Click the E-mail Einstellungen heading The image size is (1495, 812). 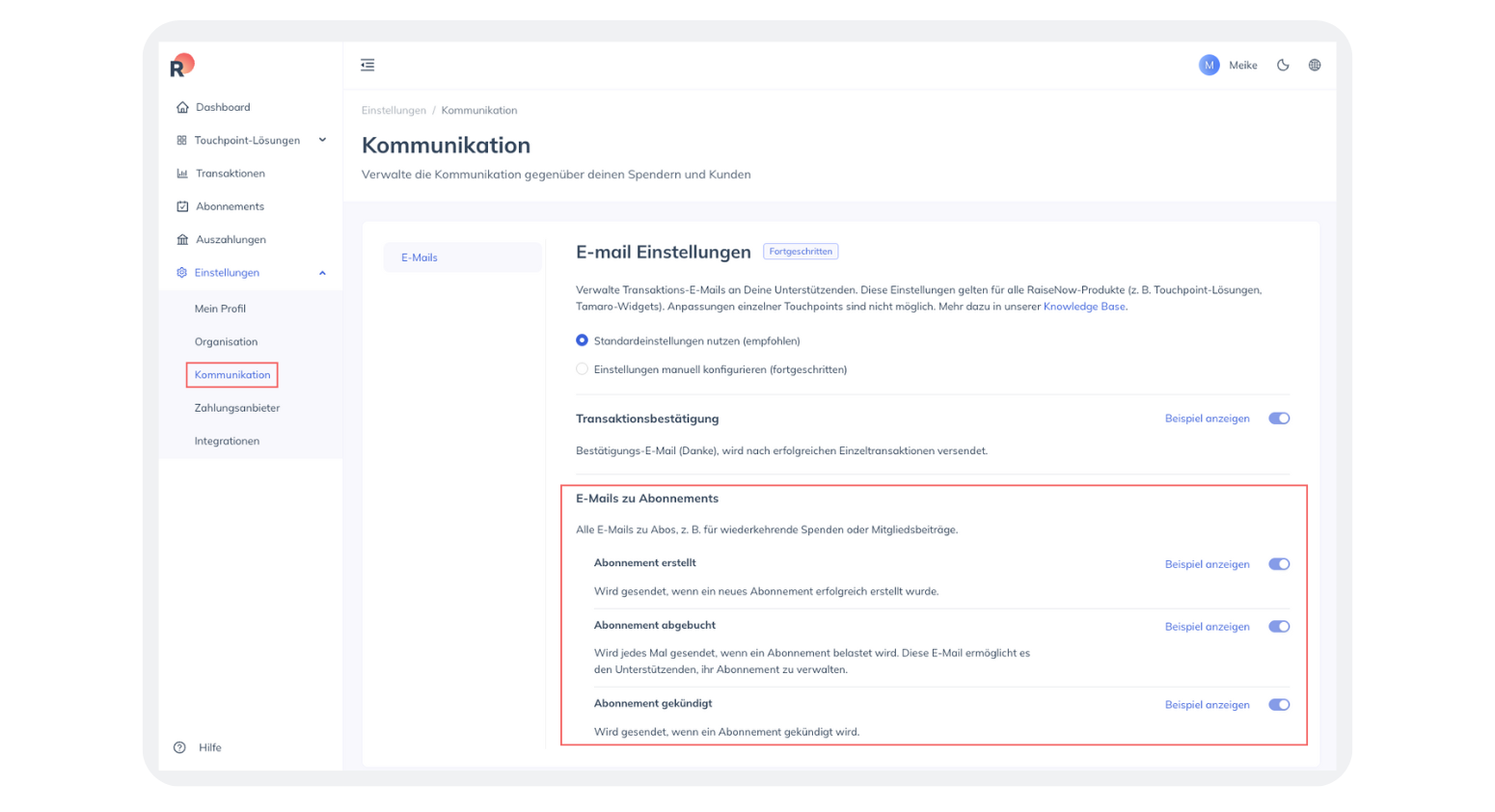tap(664, 252)
